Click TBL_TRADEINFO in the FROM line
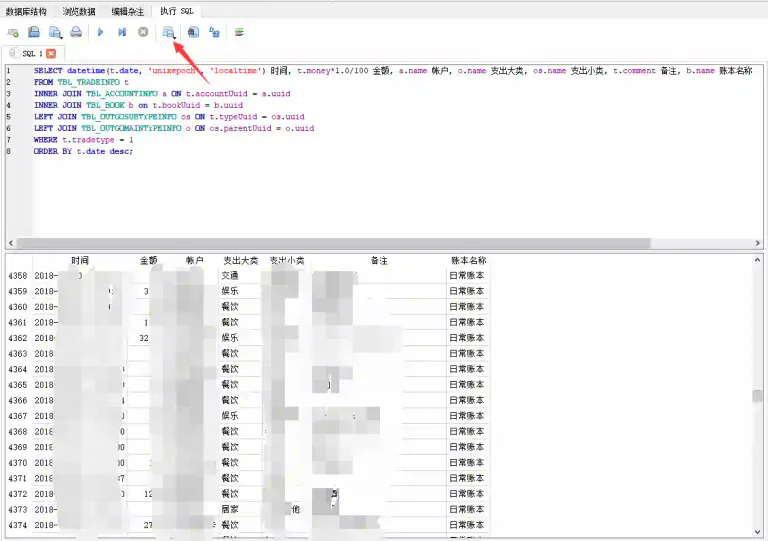Screen dimensions: 768x541 (89, 82)
